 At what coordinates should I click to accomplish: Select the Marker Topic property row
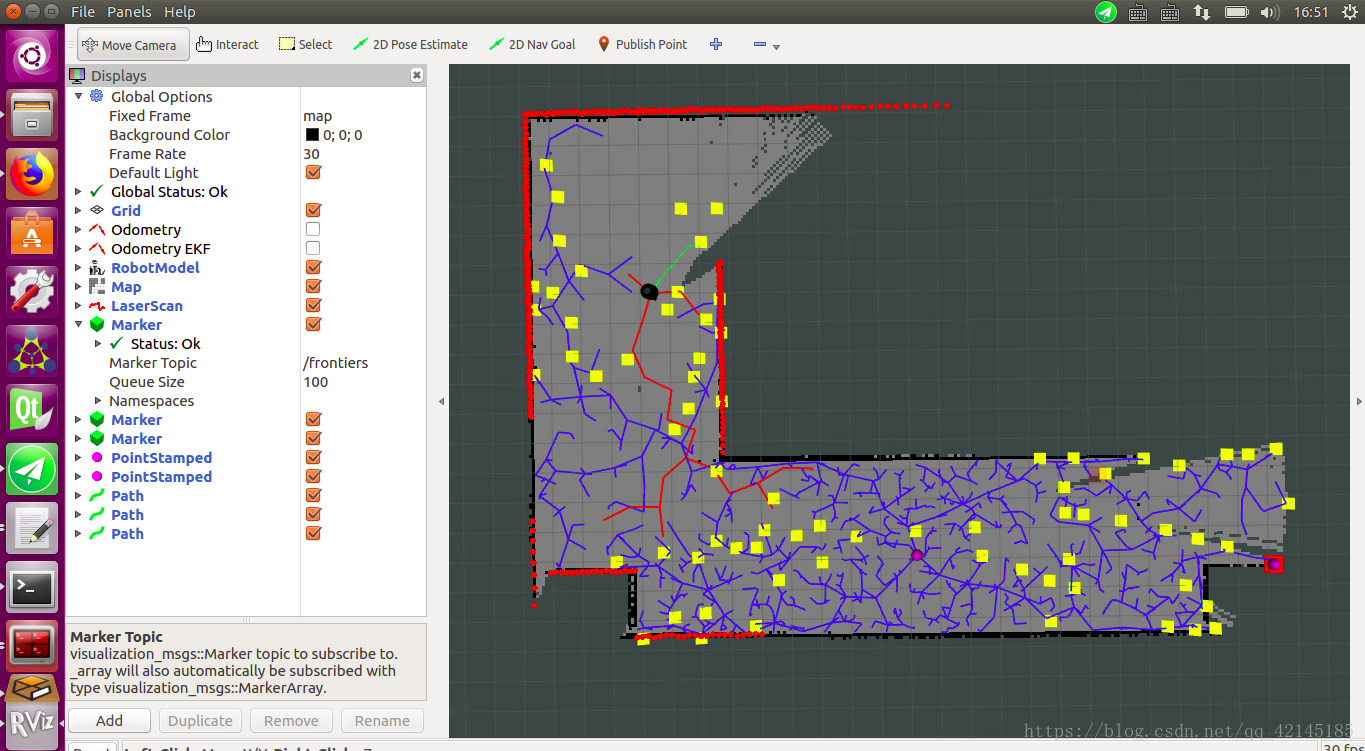click(x=246, y=363)
